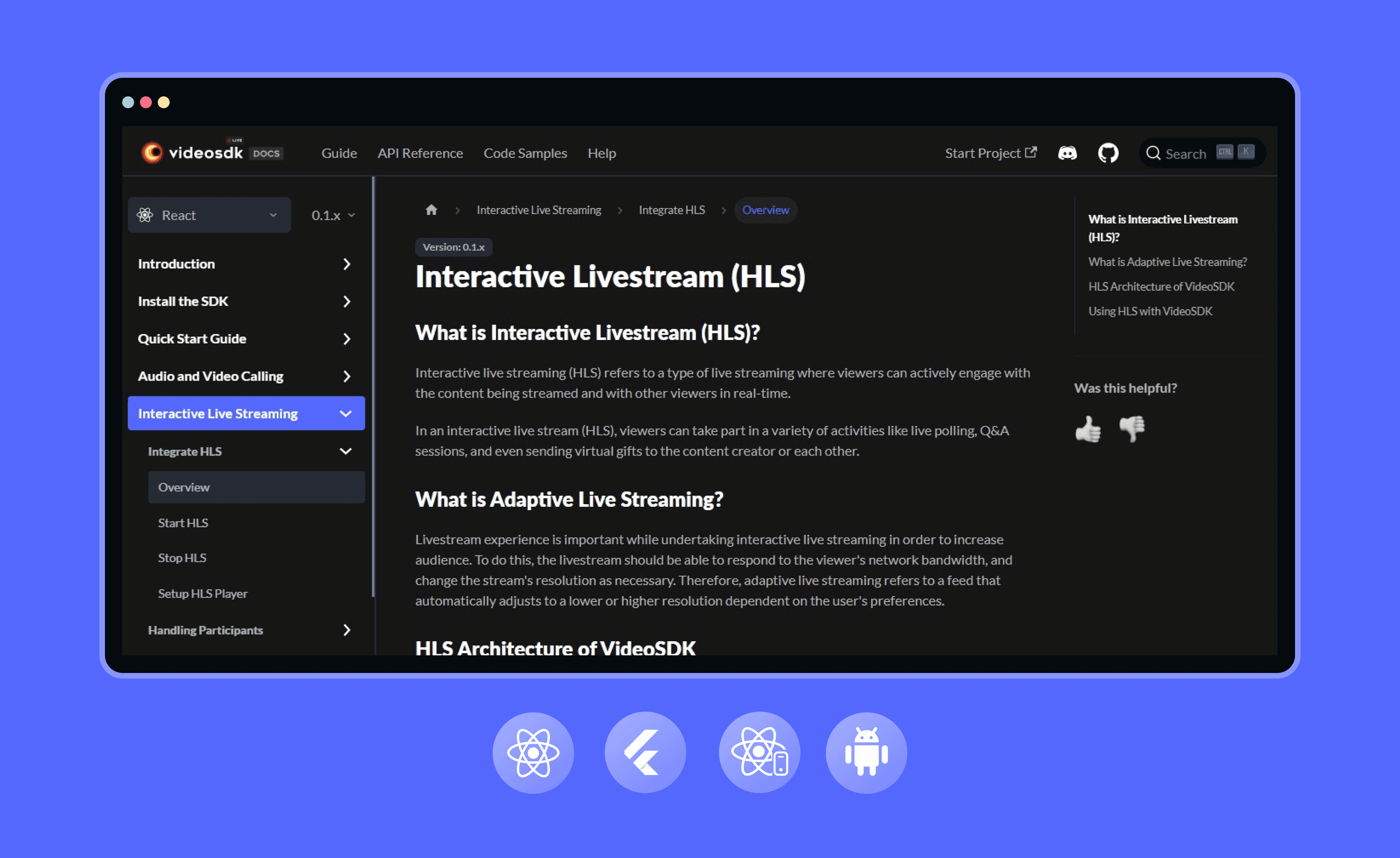
Task: Collapse the Interactive Live Streaming section
Action: [246, 414]
